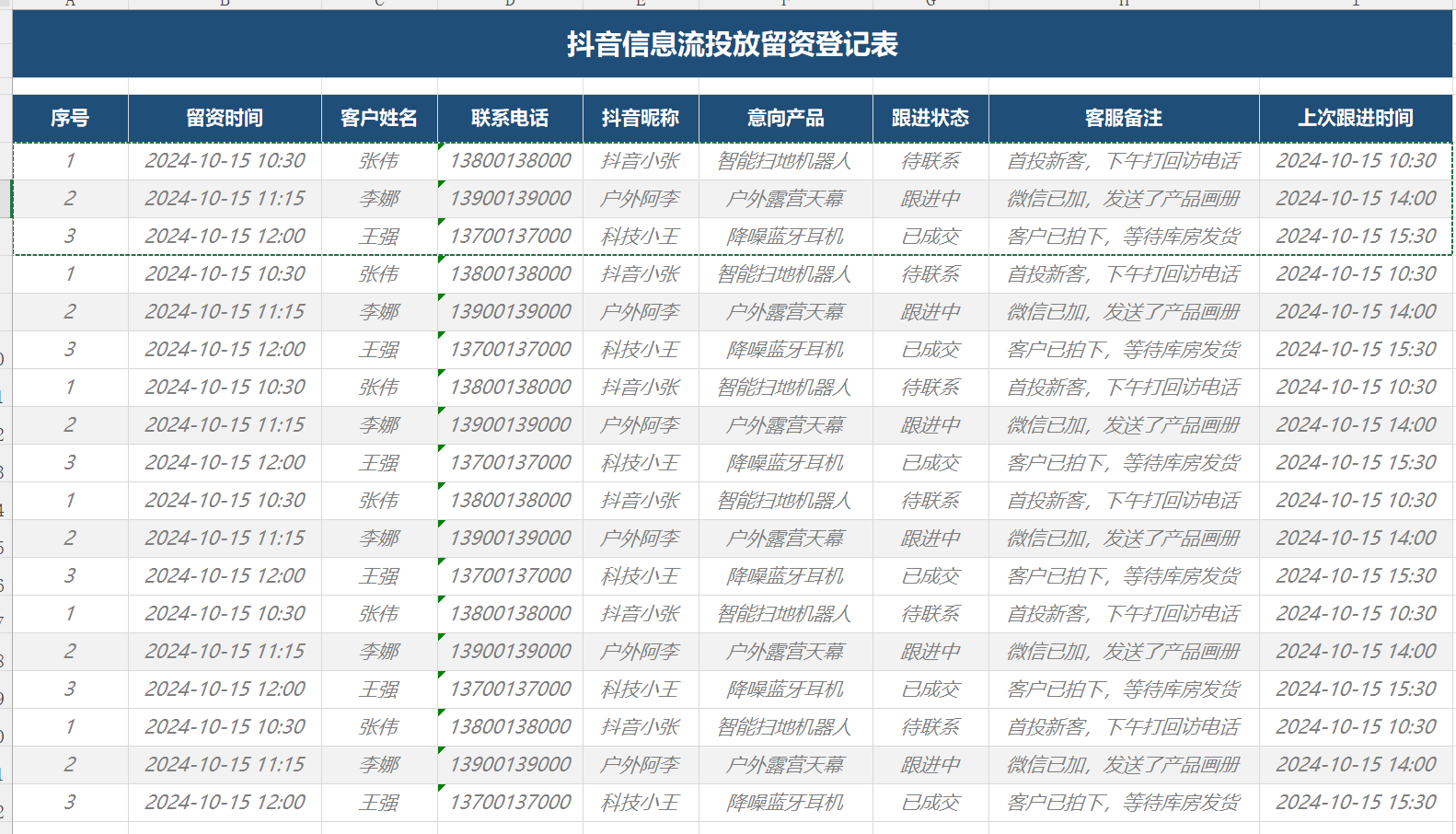1456x834 pixels.
Task: Click 跟进中 status inside dashed selection
Action: tap(930, 199)
